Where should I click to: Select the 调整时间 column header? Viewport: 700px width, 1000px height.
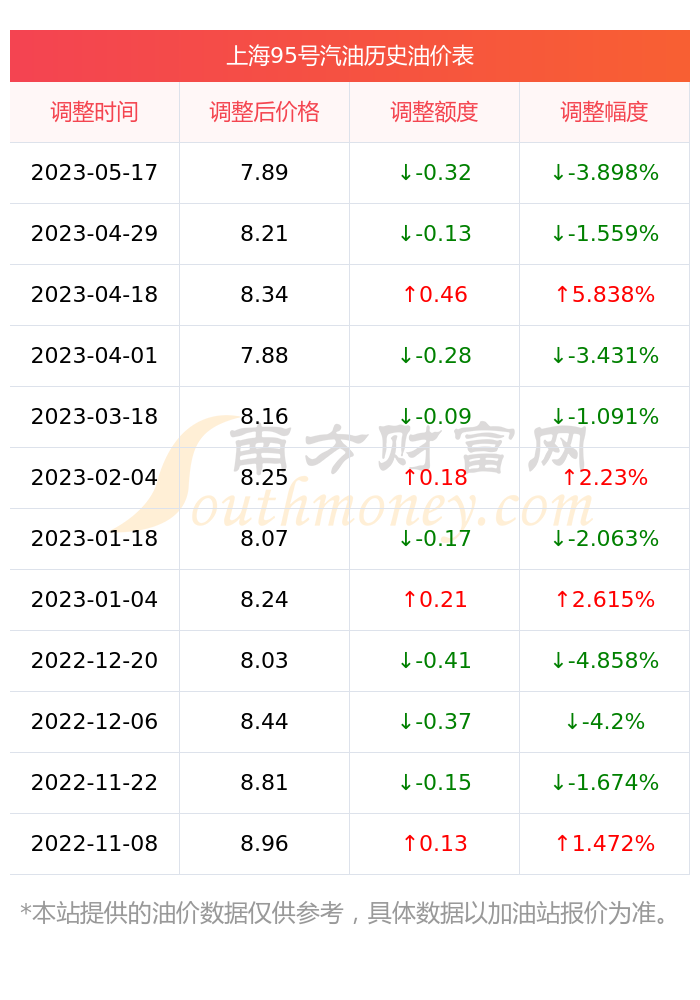pos(94,112)
